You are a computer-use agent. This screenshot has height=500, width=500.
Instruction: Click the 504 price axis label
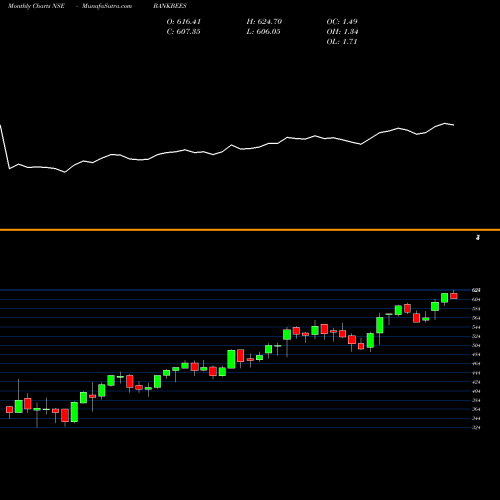pyautogui.click(x=476, y=345)
